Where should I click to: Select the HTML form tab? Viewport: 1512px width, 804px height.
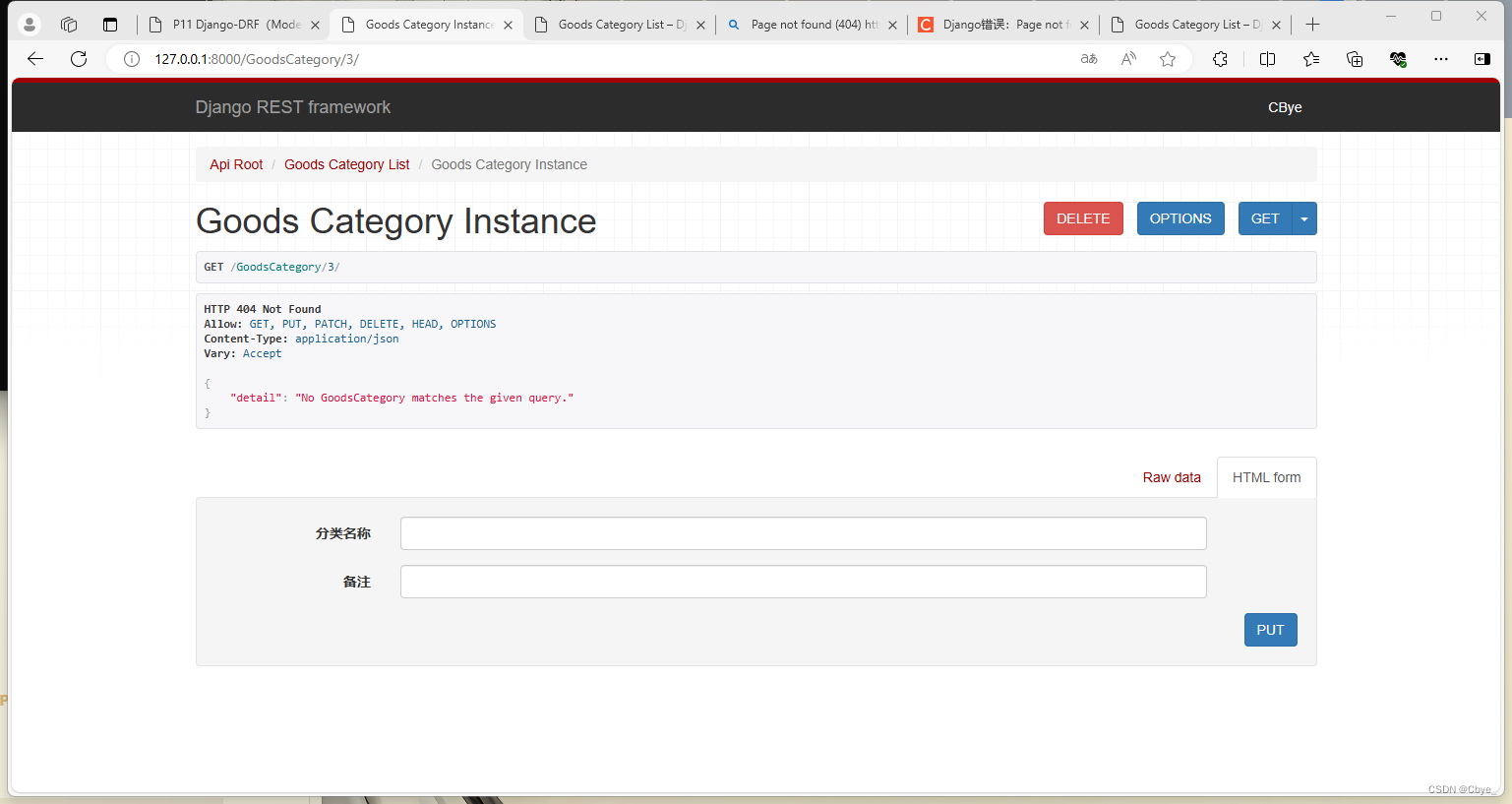tap(1266, 477)
